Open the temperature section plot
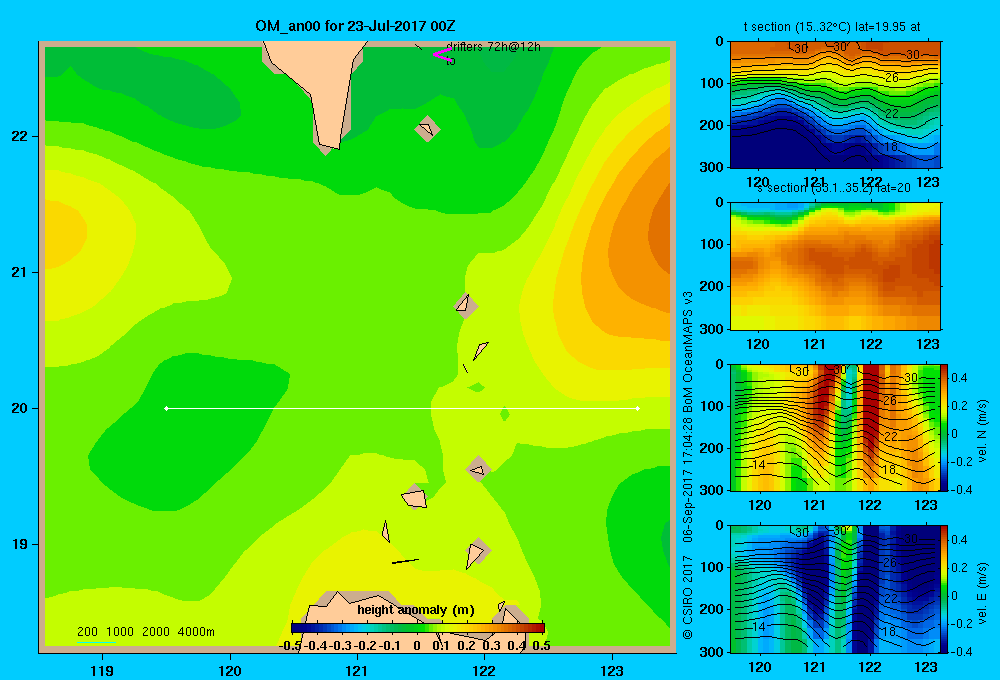Screen dimensions: 1000x680 coord(835,105)
